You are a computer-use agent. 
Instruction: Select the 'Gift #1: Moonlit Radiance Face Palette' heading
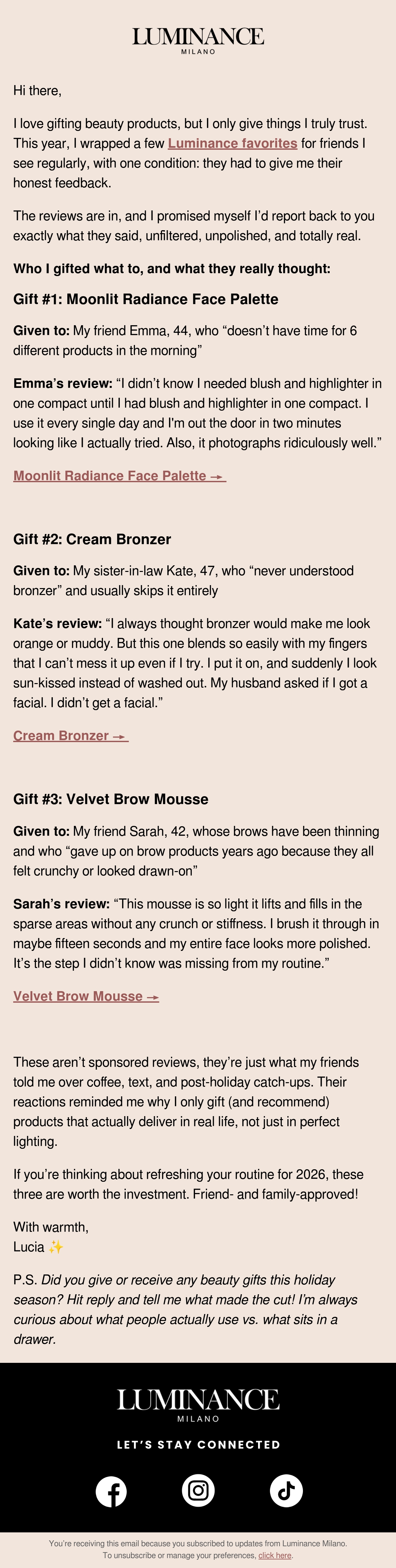coord(146,299)
